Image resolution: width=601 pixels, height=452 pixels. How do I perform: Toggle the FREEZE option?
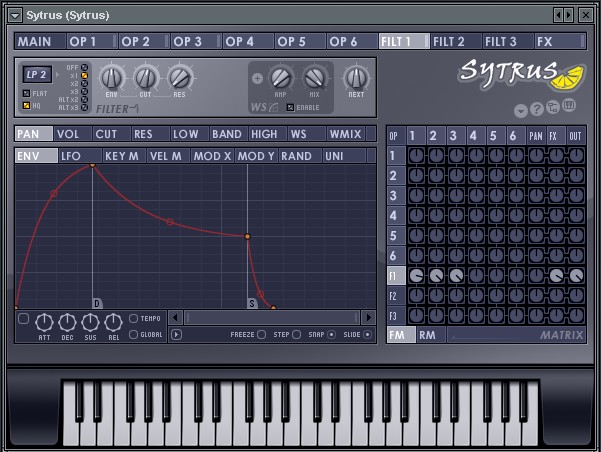261,335
